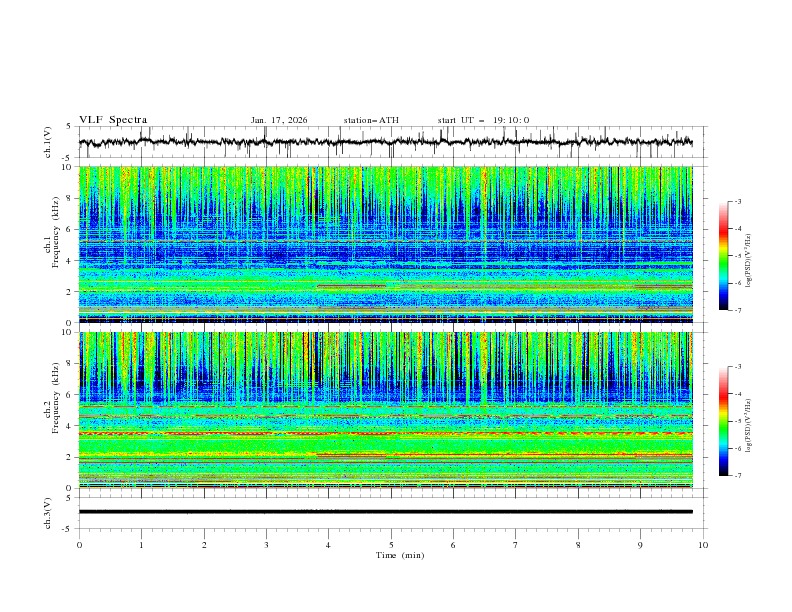The width and height of the screenshot is (792, 612).
Task: Click the "-3" tick on lower color bar
Action: [x=737, y=367]
